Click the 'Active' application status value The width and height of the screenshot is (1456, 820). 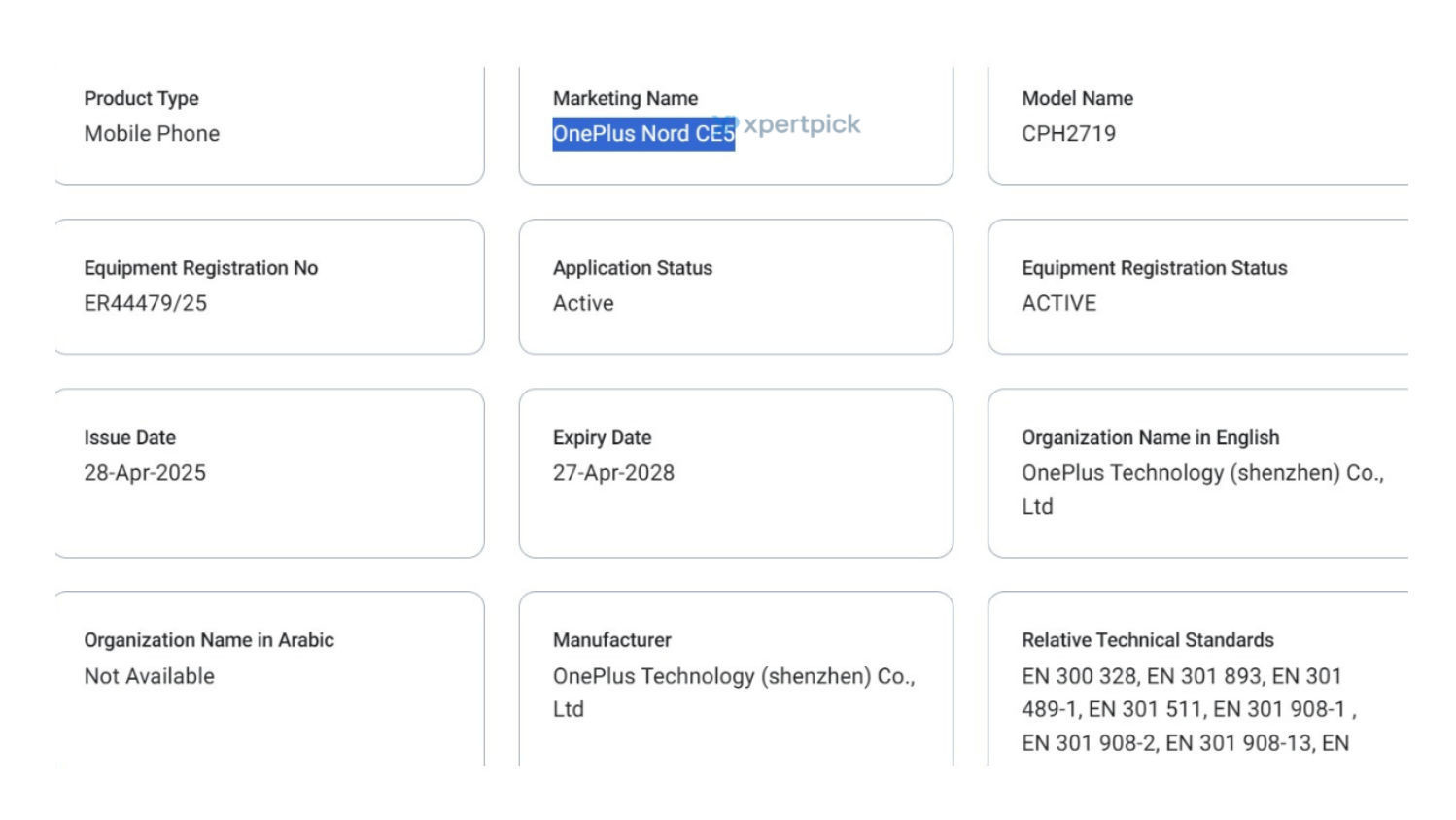pyautogui.click(x=583, y=303)
